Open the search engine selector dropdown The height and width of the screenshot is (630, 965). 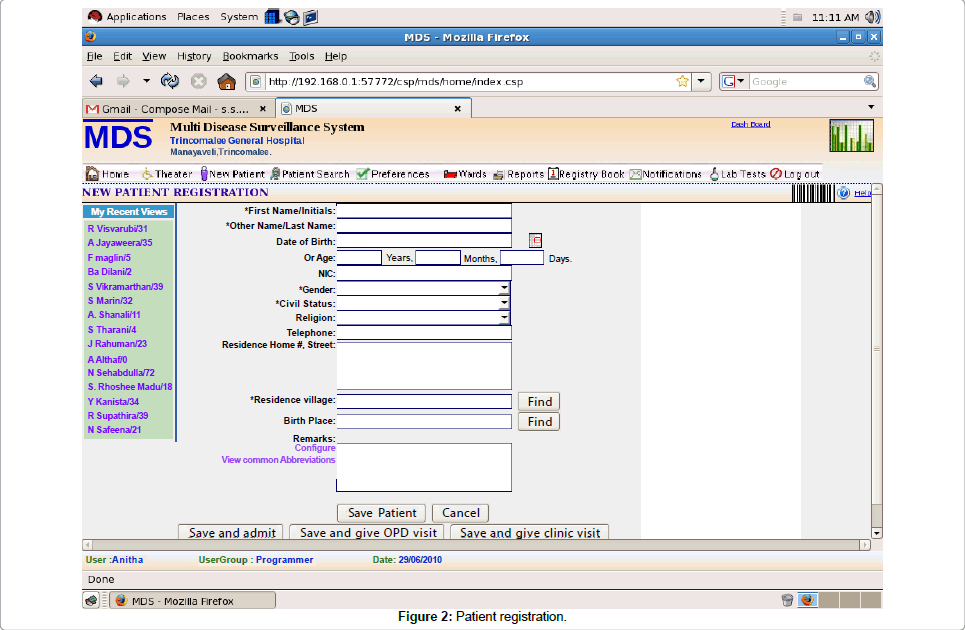pyautogui.click(x=734, y=81)
